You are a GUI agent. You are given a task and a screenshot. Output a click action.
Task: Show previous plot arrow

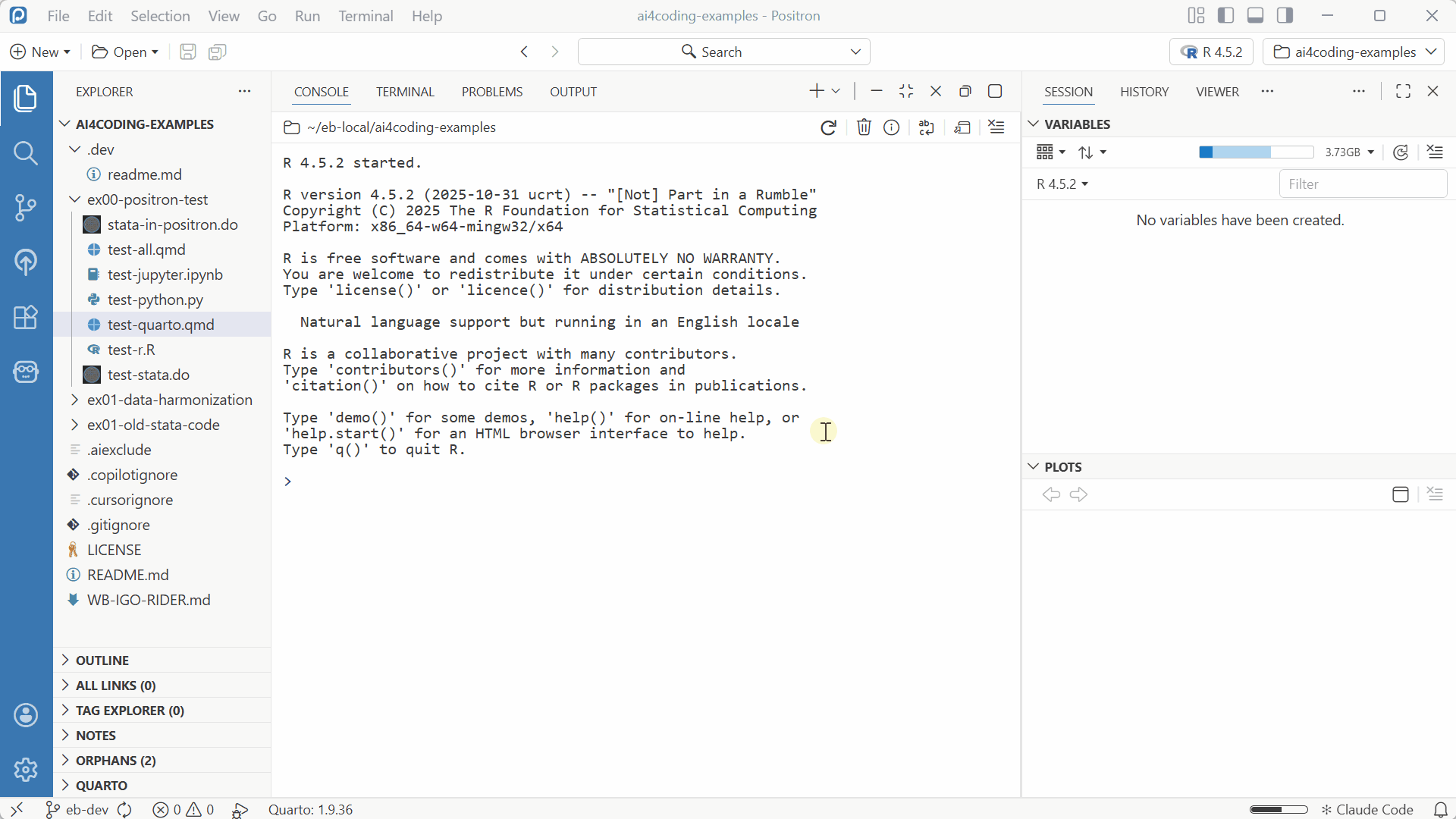click(x=1051, y=494)
